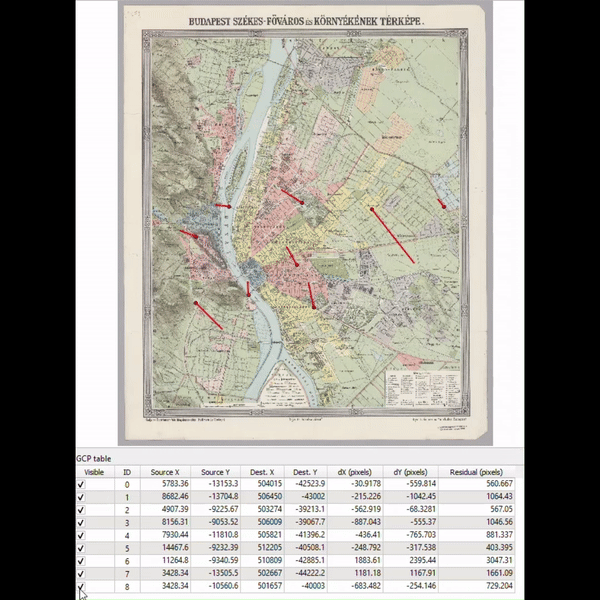Screen dimensions: 600x600
Task: Uncheck the Visible checkbox for GCP ID 1
Action: coord(81,497)
